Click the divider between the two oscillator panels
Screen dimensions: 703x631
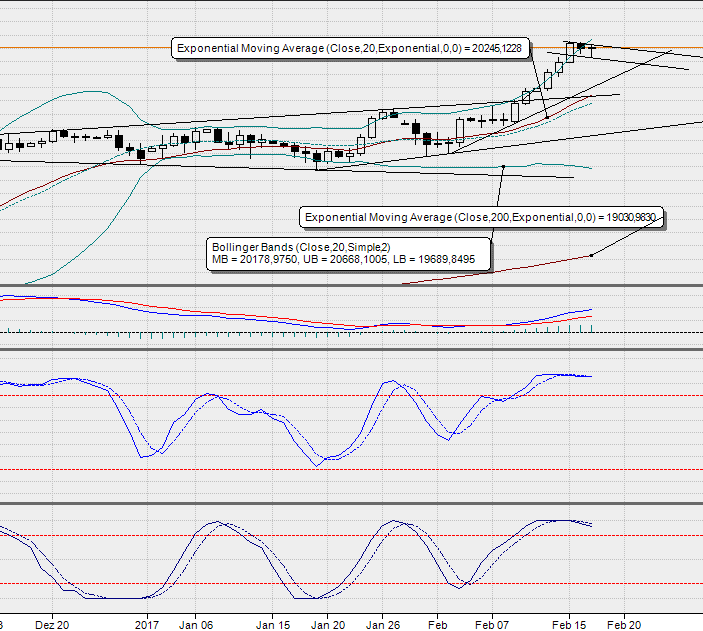coord(352,504)
